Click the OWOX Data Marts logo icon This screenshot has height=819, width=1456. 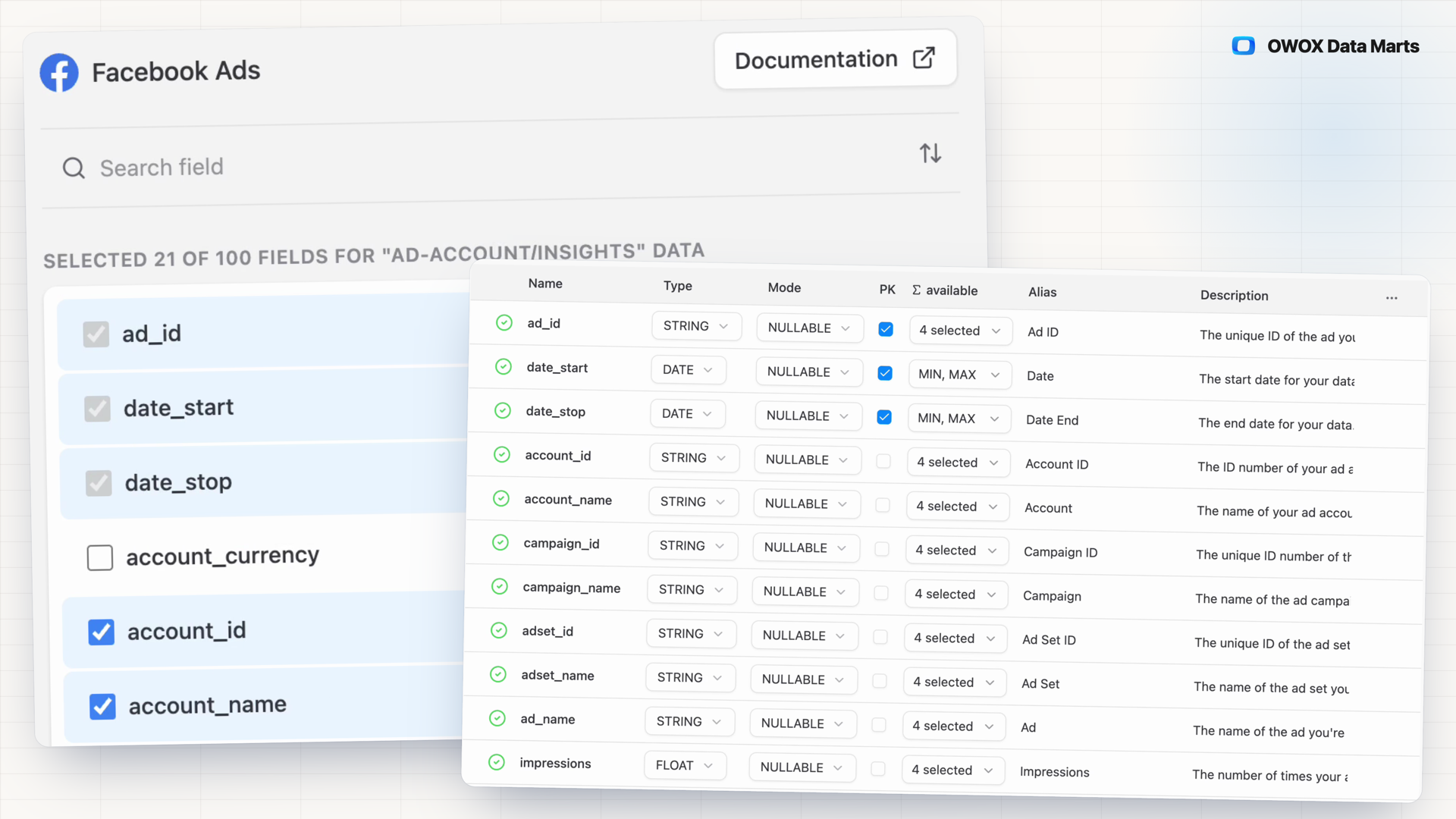[1244, 46]
